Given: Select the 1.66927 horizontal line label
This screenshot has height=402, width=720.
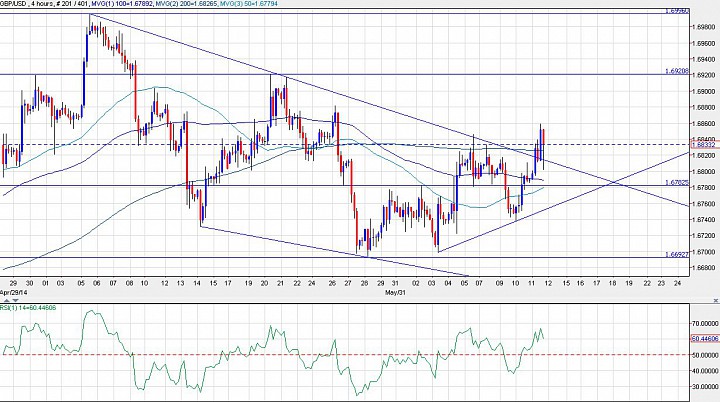Looking at the screenshot, I should coord(677,254).
